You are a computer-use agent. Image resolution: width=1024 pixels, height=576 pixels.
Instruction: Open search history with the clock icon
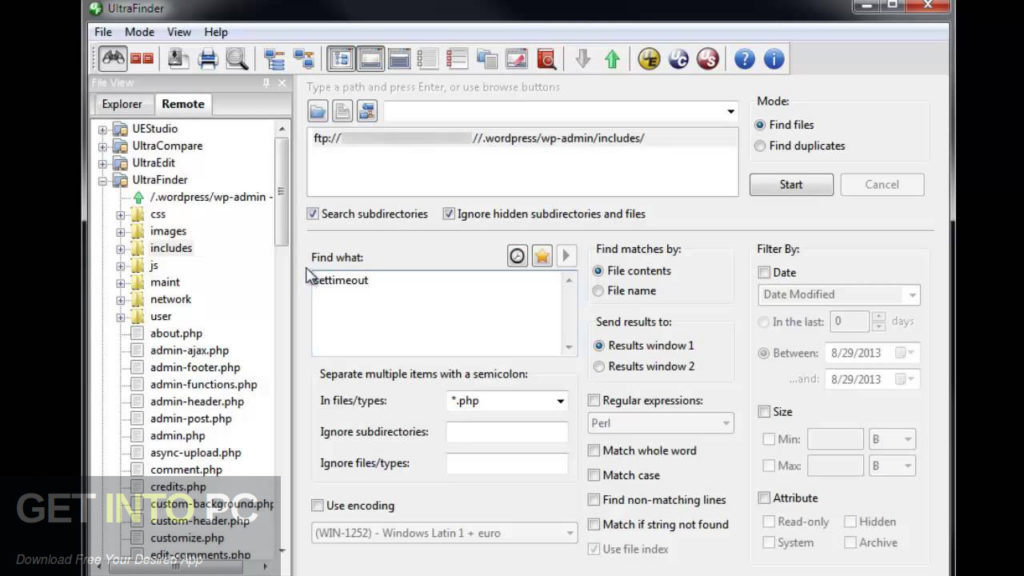click(x=517, y=256)
